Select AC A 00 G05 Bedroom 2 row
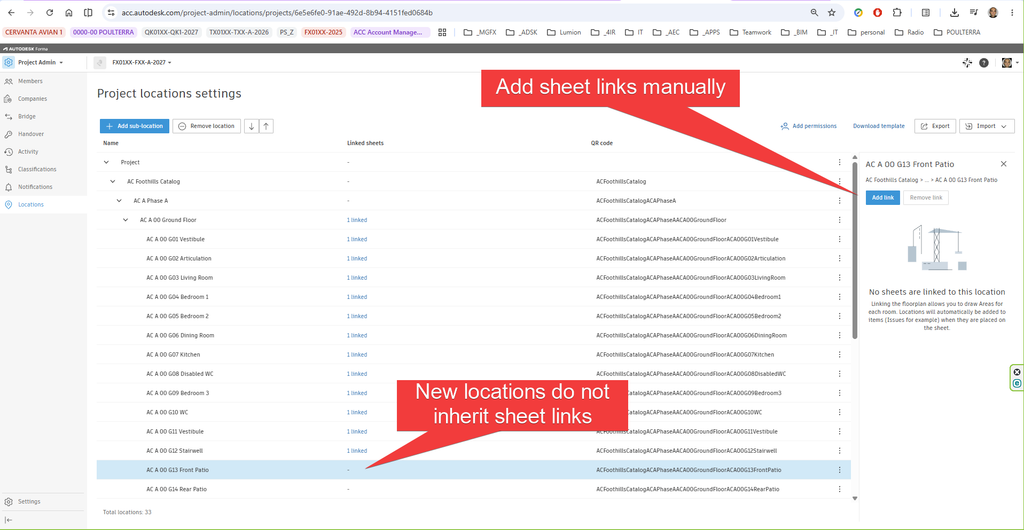The height and width of the screenshot is (530, 1024). (x=473, y=317)
